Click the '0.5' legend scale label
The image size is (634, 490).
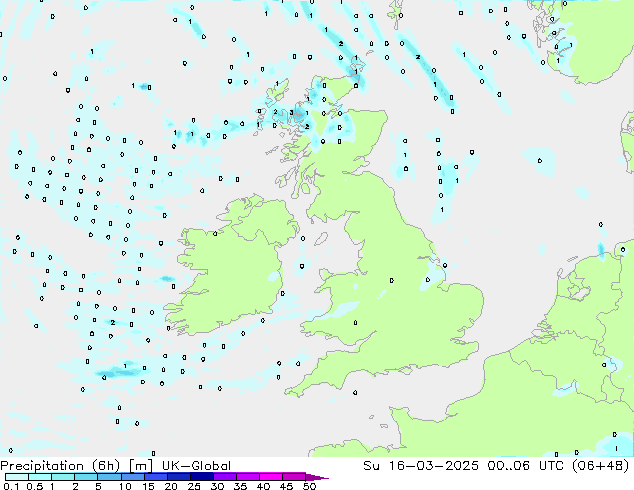pos(34,486)
